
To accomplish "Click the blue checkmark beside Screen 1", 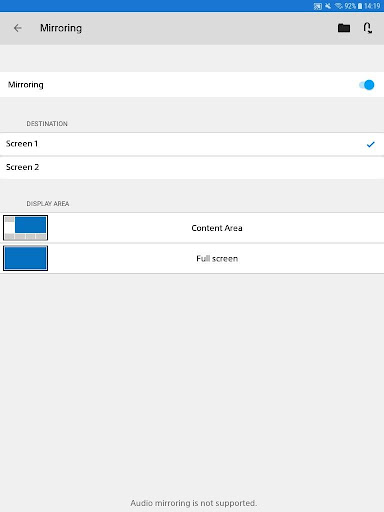I will (x=371, y=144).
